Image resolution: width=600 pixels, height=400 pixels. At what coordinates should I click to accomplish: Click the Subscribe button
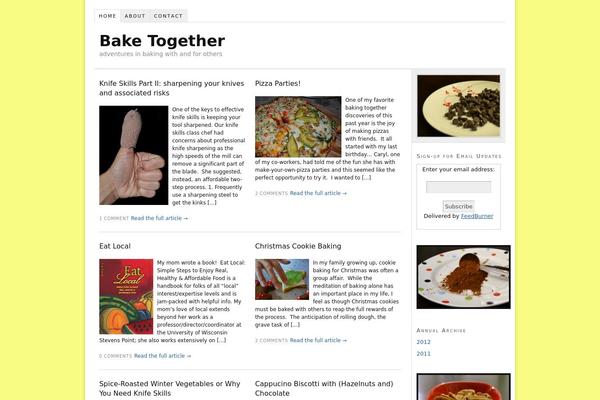pyautogui.click(x=458, y=206)
